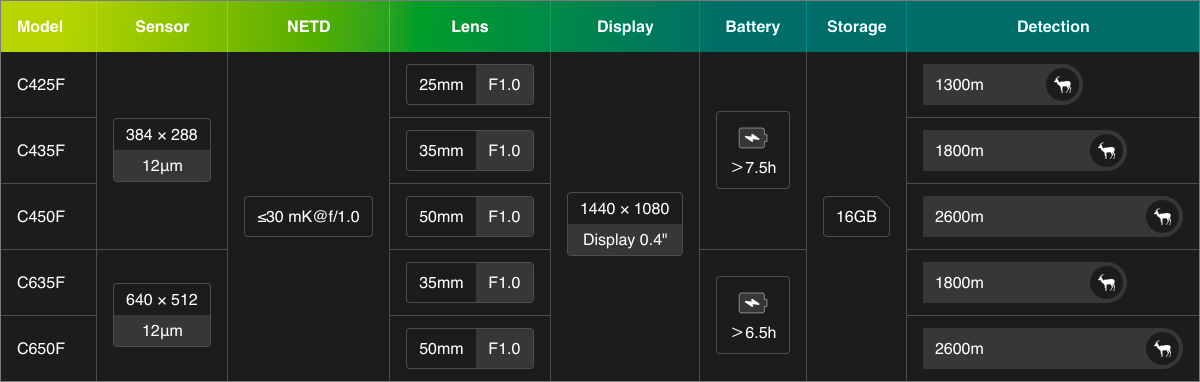
Task: Click the deer icon in the C650F detection row
Action: pos(1162,349)
